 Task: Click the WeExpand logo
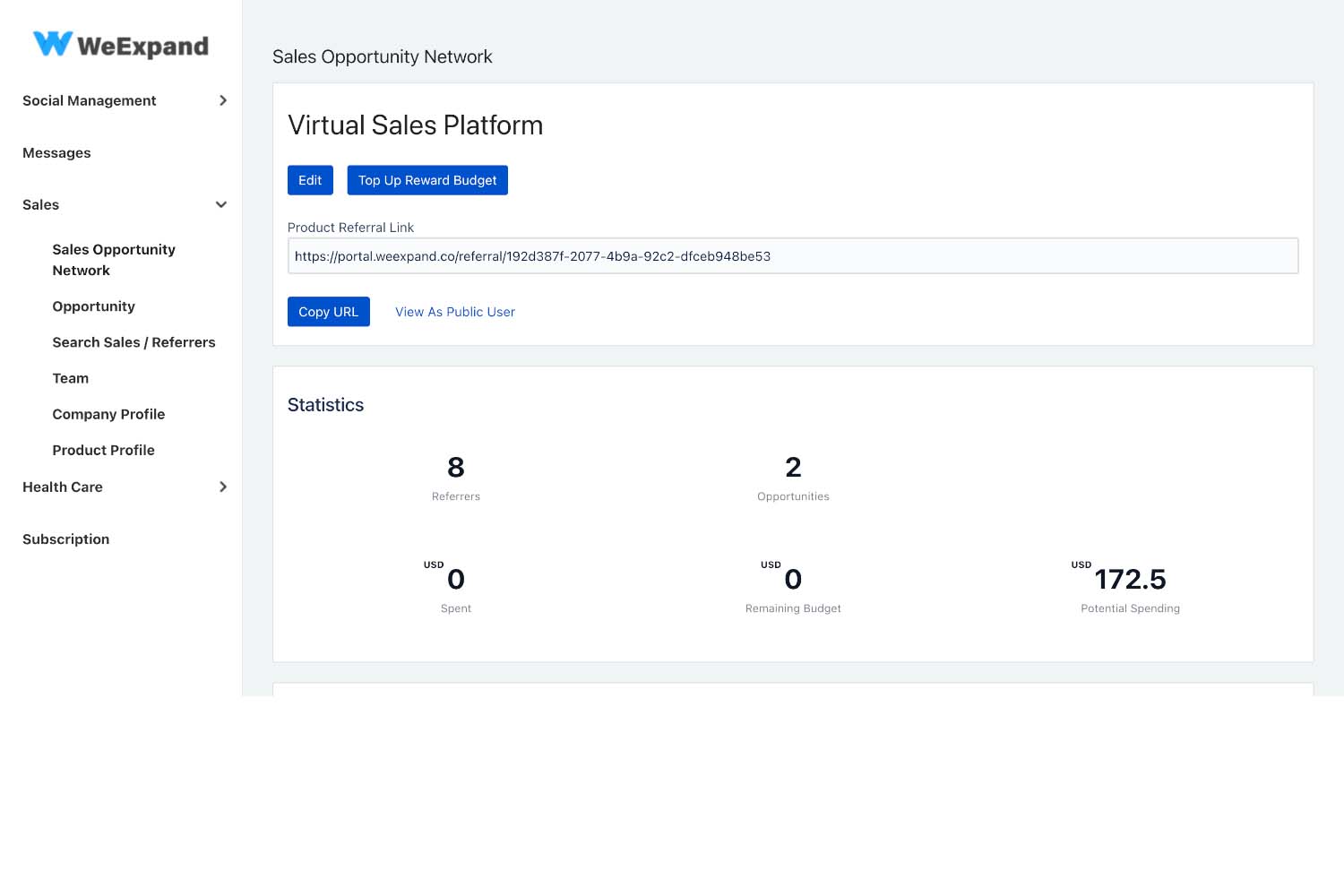coord(121,45)
